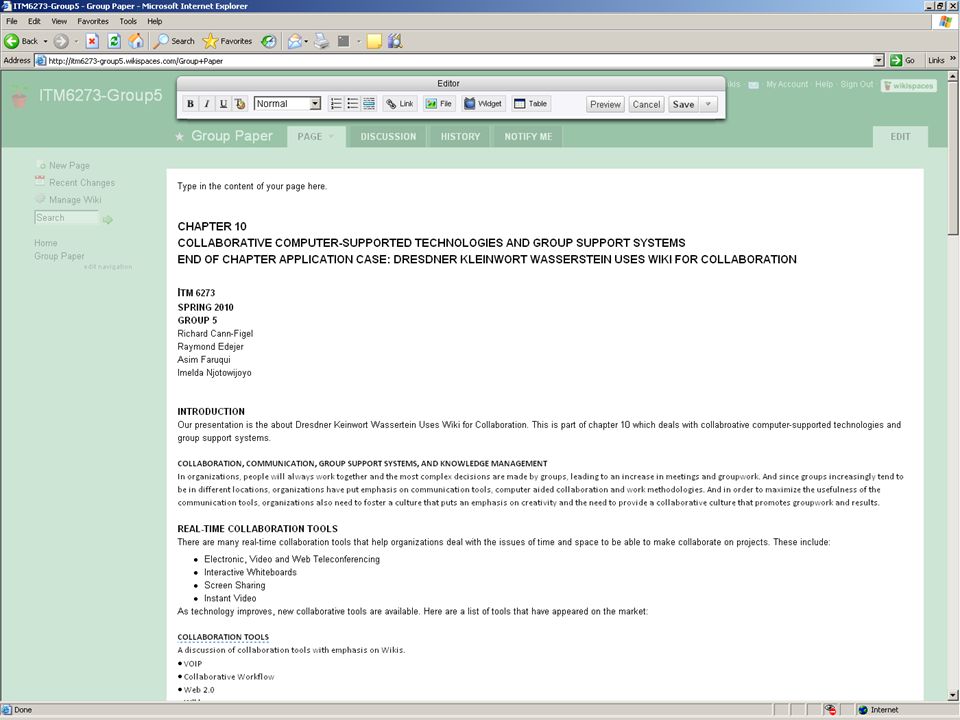The height and width of the screenshot is (720, 960).
Task: Open the My Account link
Action: pyautogui.click(x=787, y=84)
